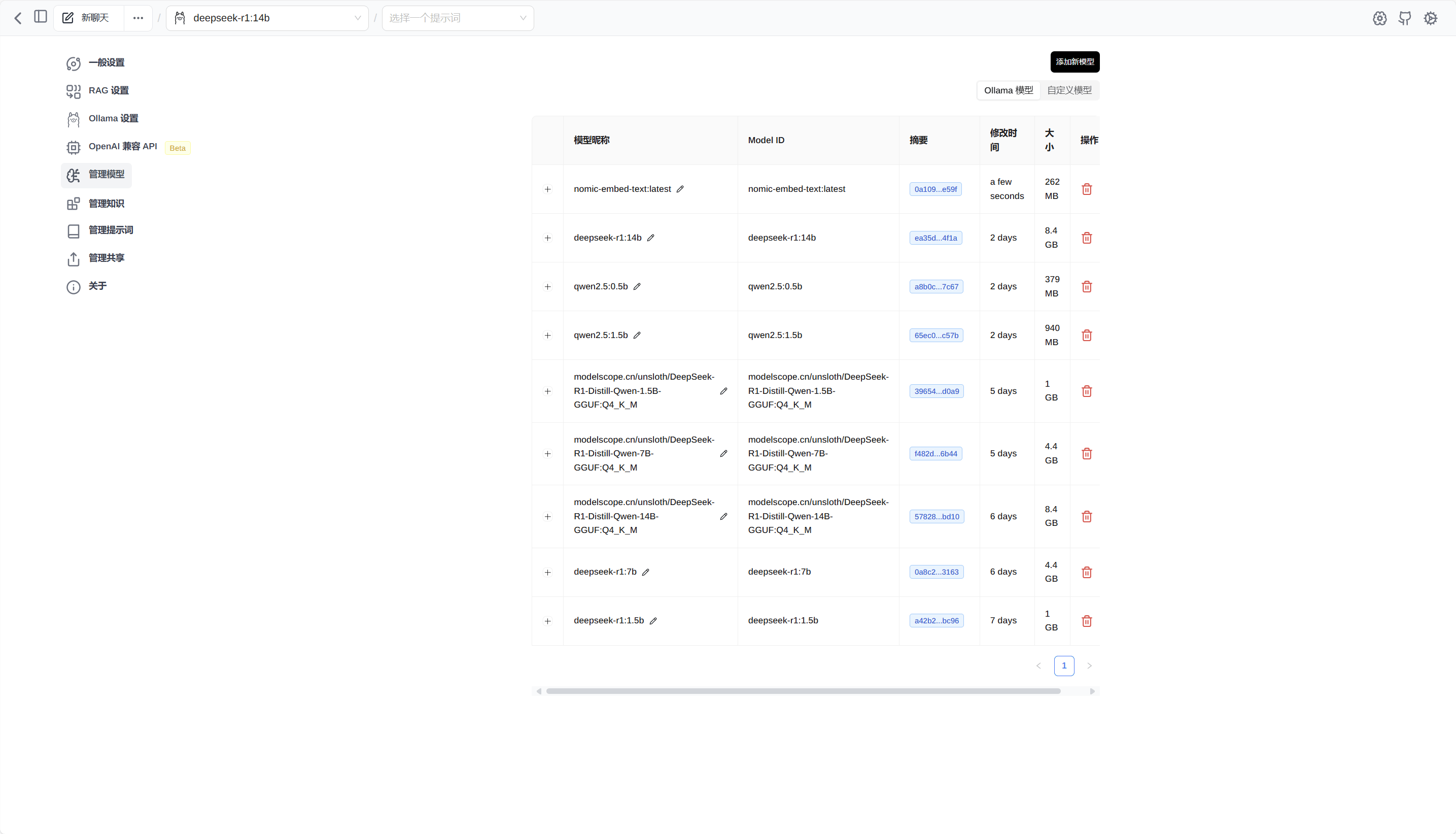
Task: Click 添加新模型 button
Action: (x=1074, y=62)
